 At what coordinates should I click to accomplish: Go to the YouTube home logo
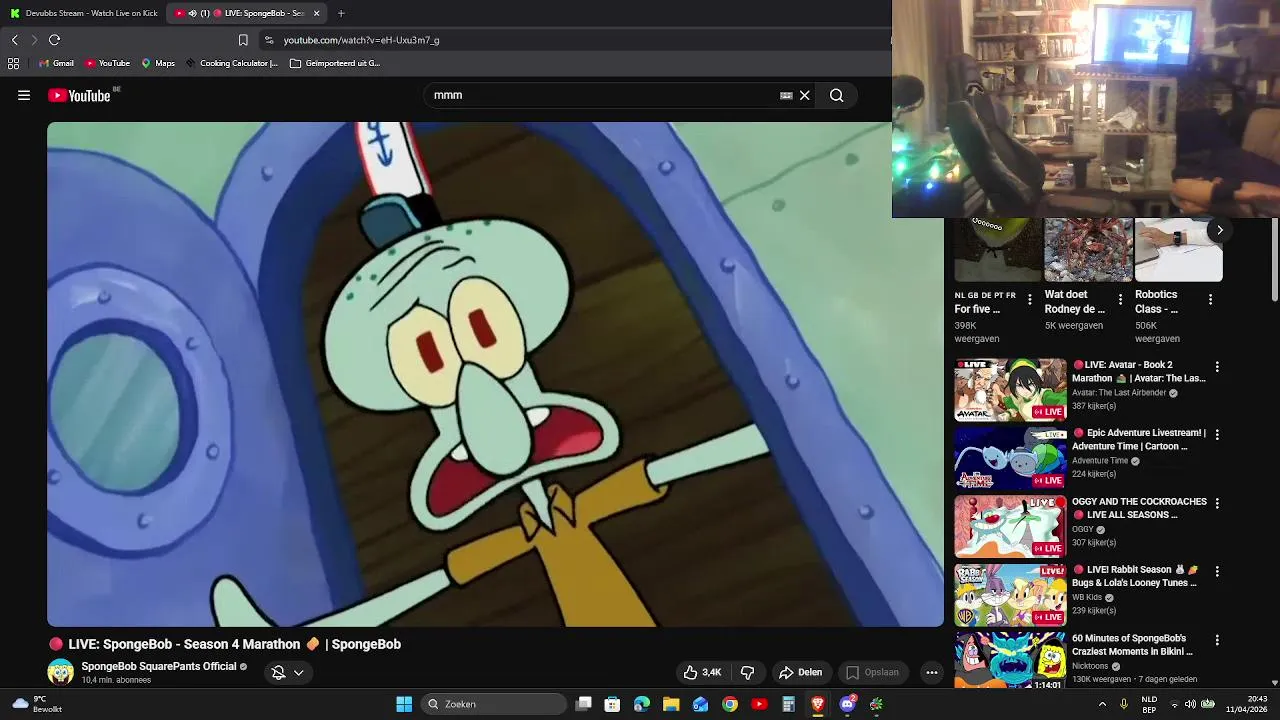[x=79, y=96]
